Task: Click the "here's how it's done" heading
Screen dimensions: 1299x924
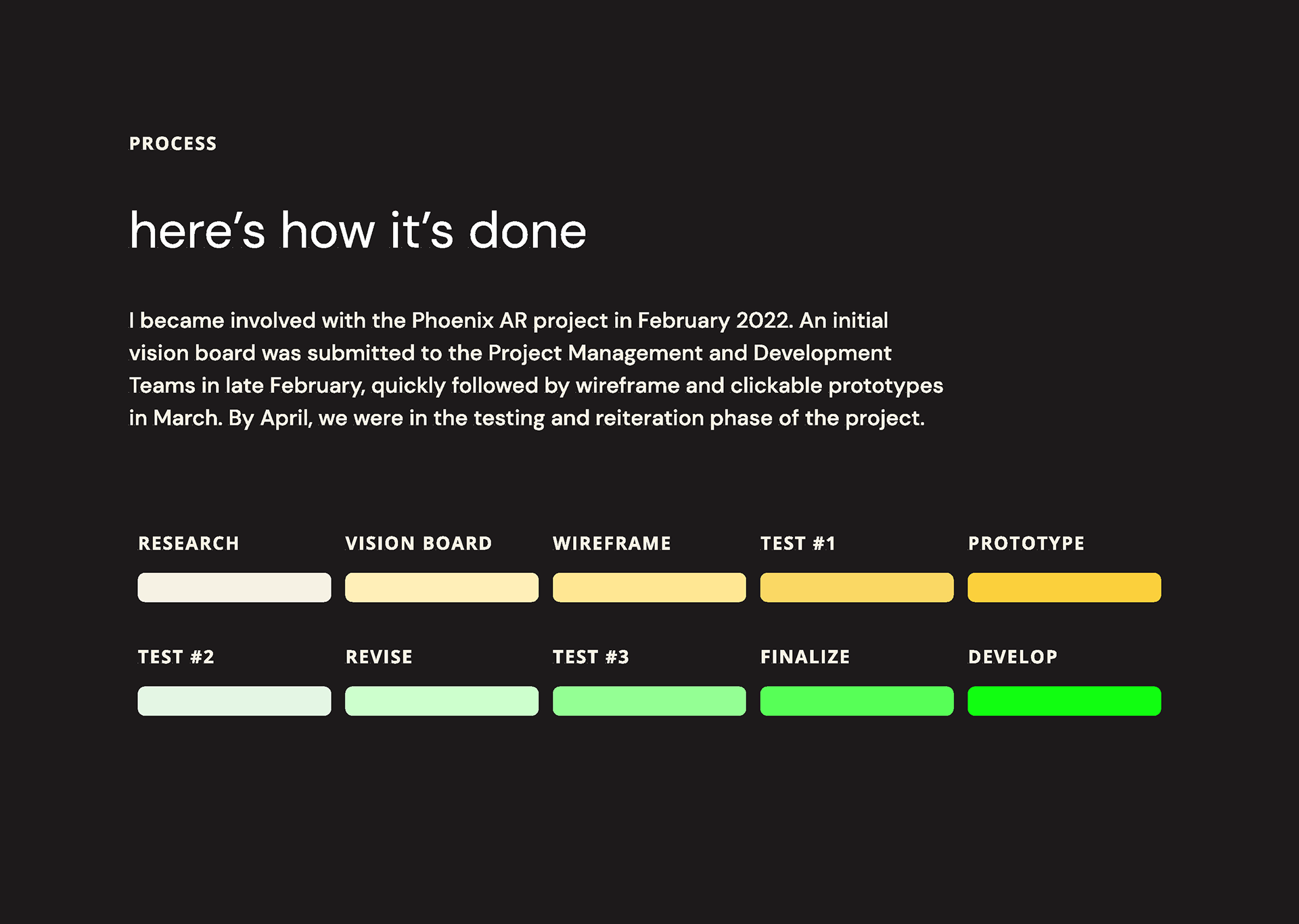Action: (x=358, y=231)
